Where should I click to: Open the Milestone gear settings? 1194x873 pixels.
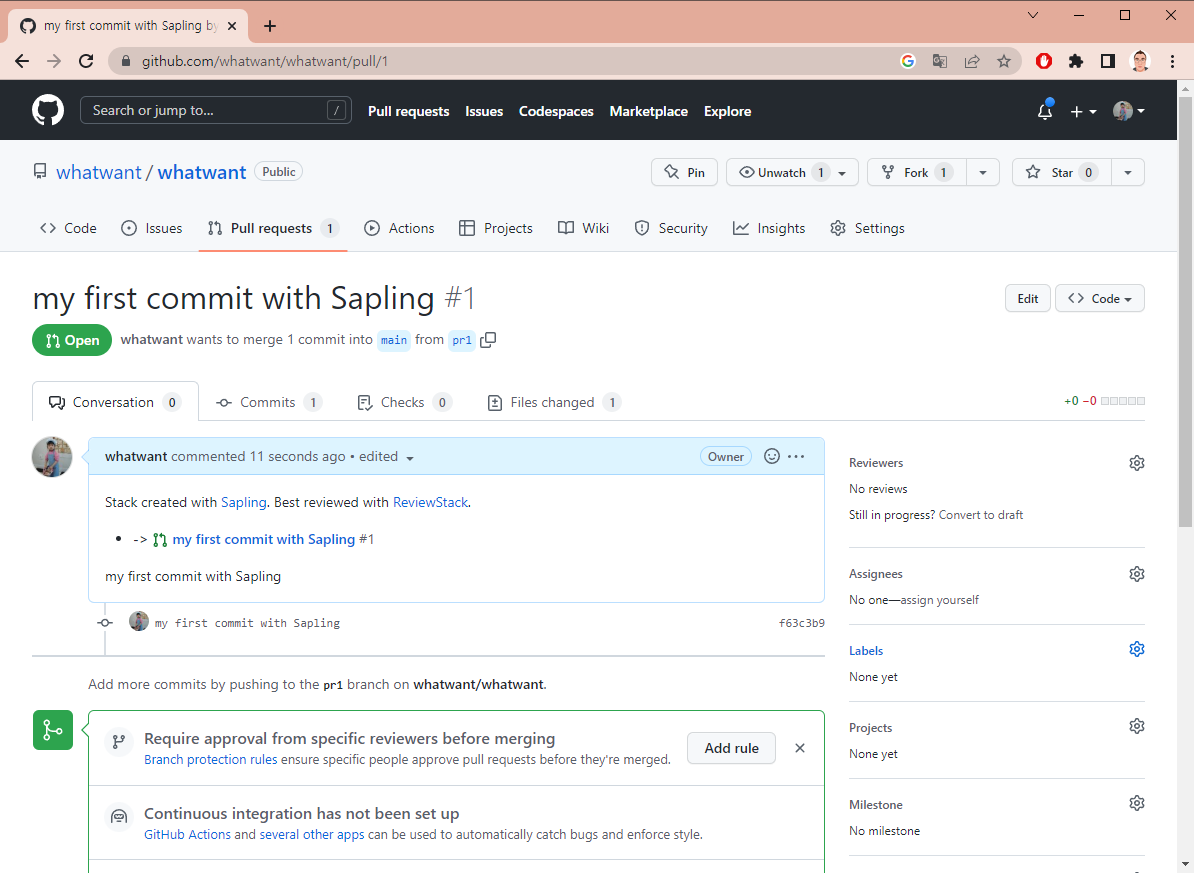(x=1137, y=803)
